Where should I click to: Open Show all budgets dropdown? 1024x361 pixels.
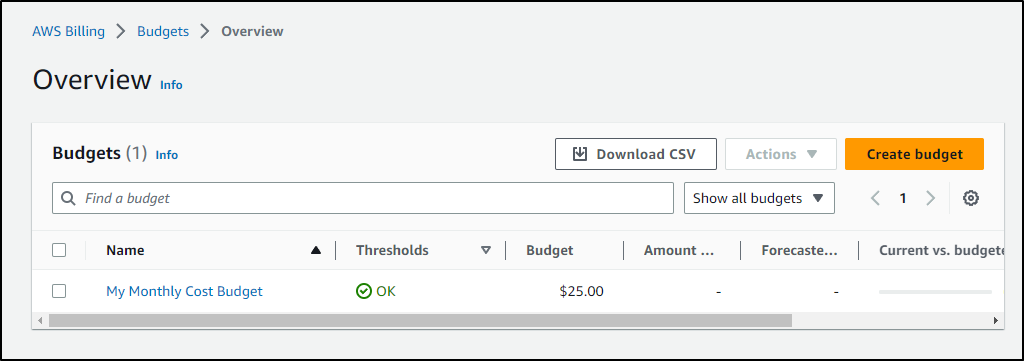759,198
